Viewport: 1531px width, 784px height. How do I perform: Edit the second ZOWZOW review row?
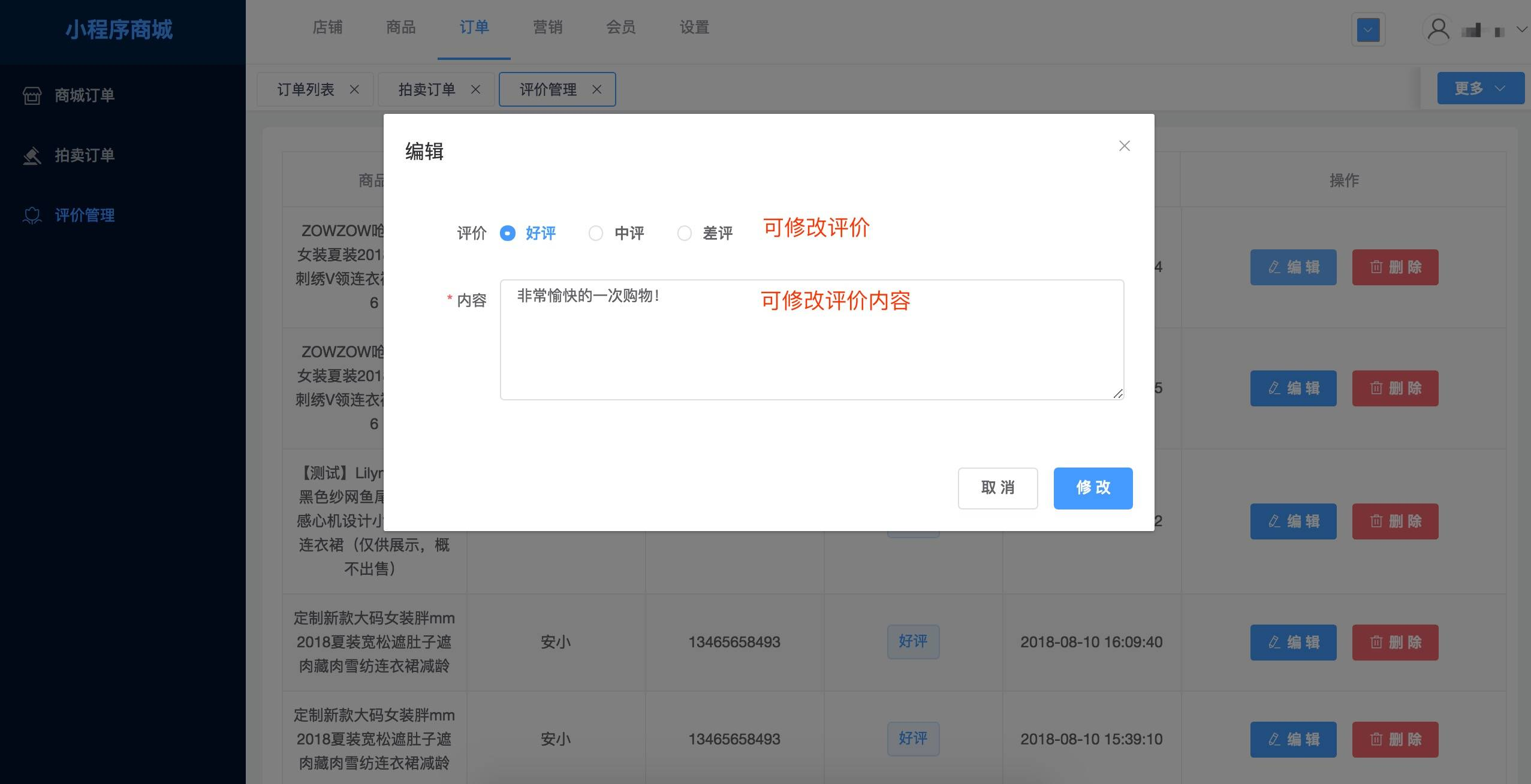click(x=1293, y=388)
